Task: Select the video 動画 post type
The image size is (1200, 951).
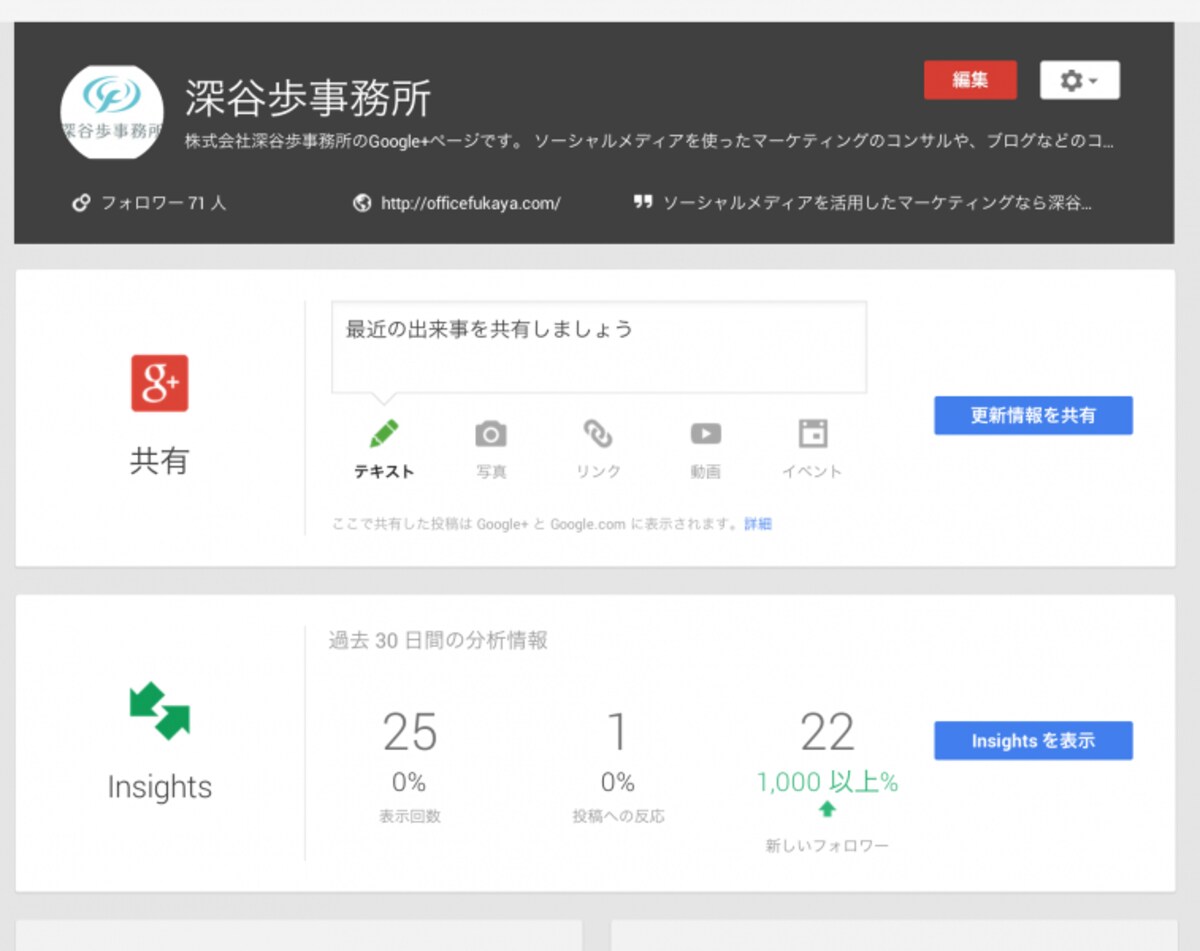Action: [705, 449]
